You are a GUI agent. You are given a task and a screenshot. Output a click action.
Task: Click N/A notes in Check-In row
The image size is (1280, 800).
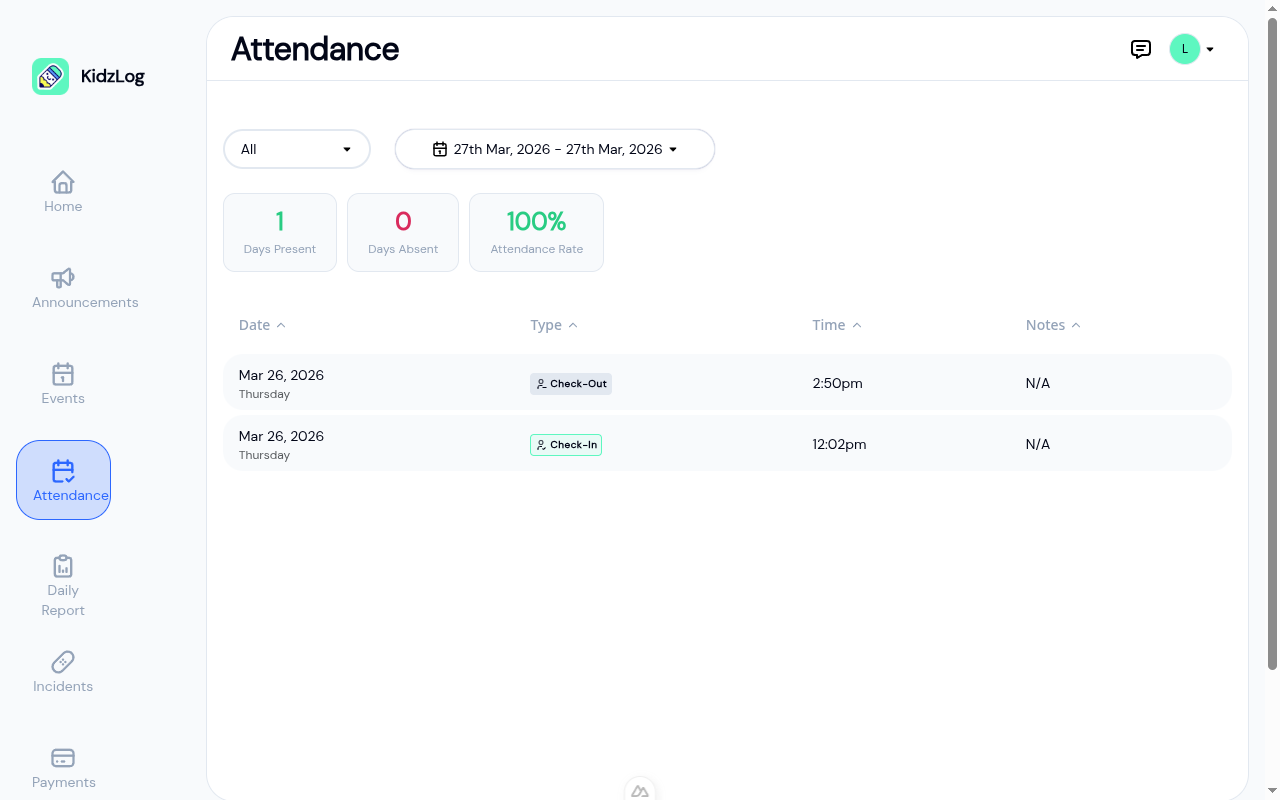[1038, 444]
